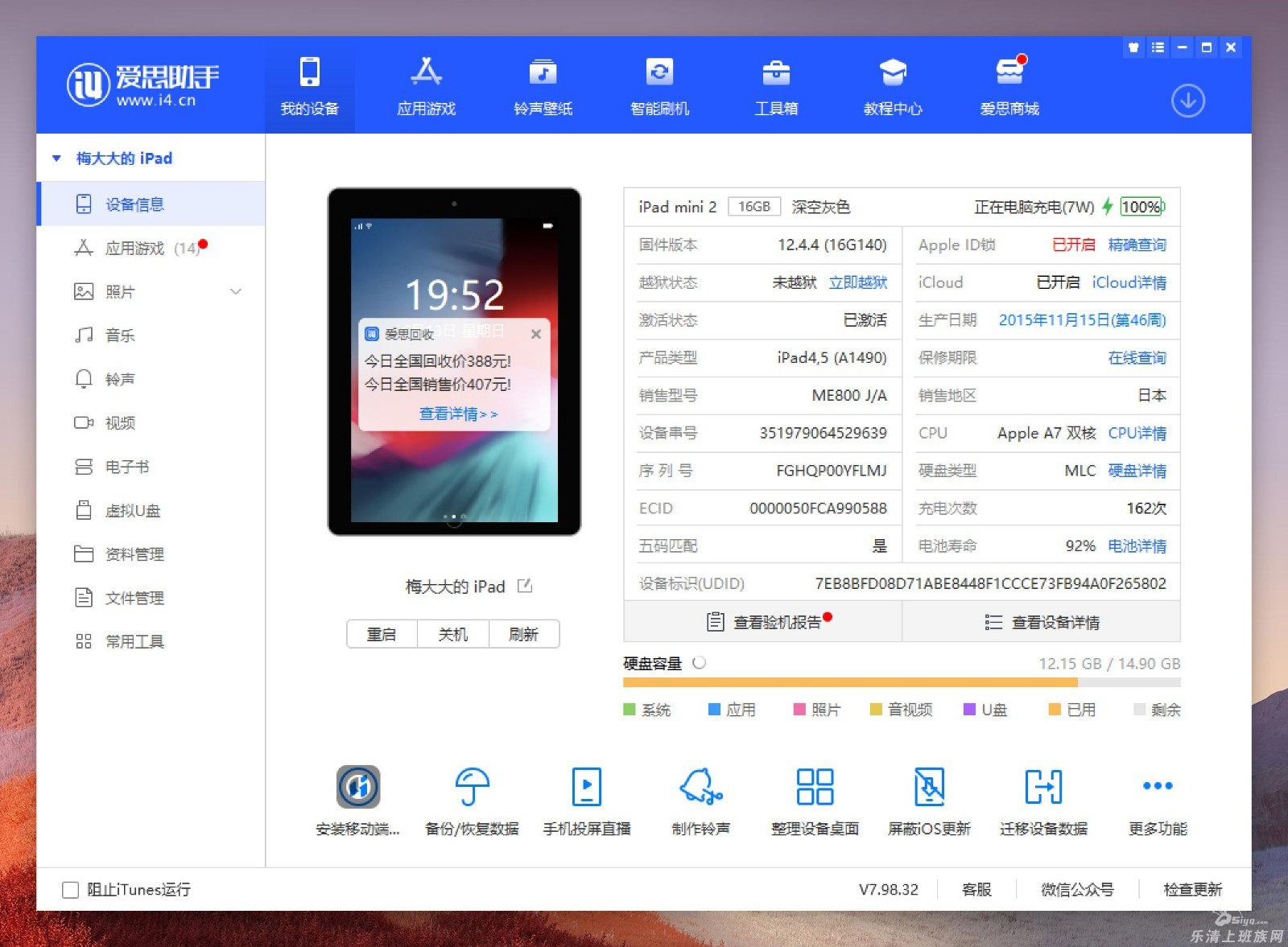Image resolution: width=1288 pixels, height=947 pixels.
Task: Open 教程中心 tab
Action: pyautogui.click(x=893, y=87)
